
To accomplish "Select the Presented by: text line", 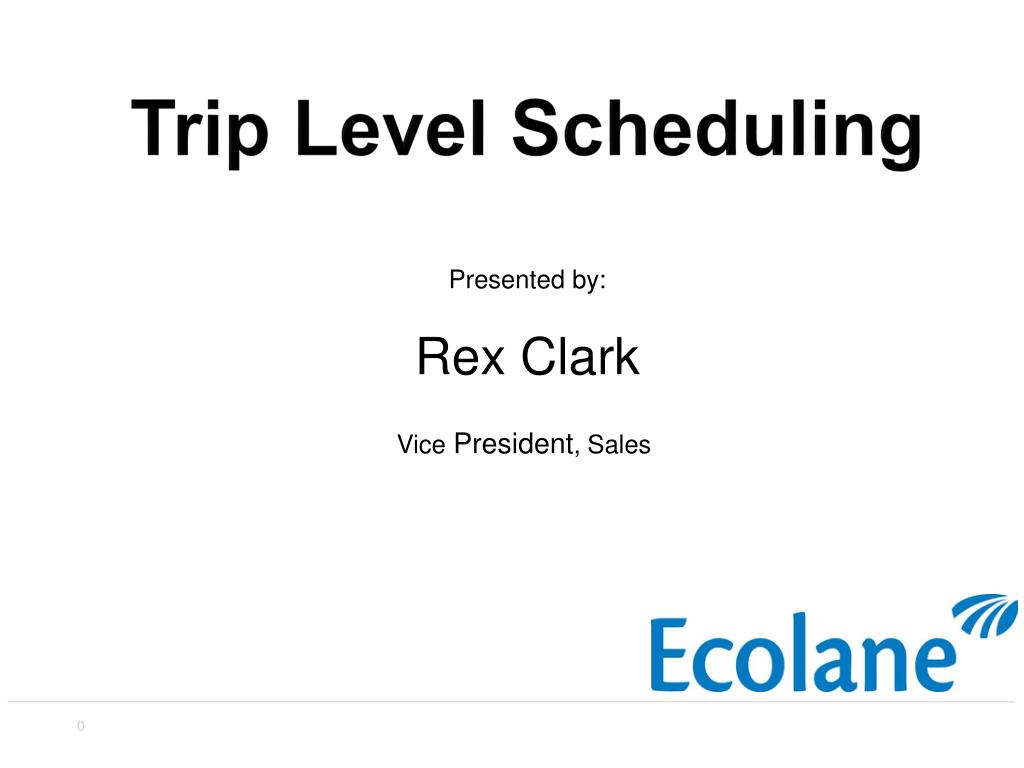I will tap(527, 280).
